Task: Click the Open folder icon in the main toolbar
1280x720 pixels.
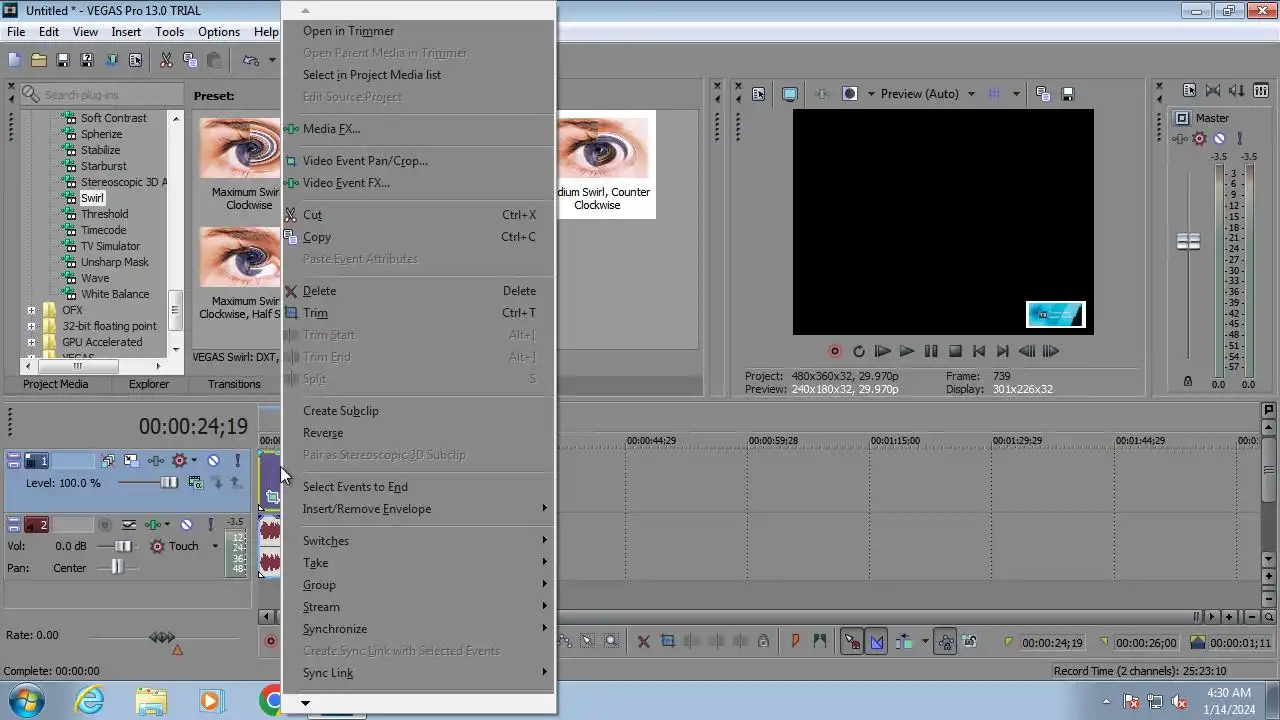Action: [38, 60]
